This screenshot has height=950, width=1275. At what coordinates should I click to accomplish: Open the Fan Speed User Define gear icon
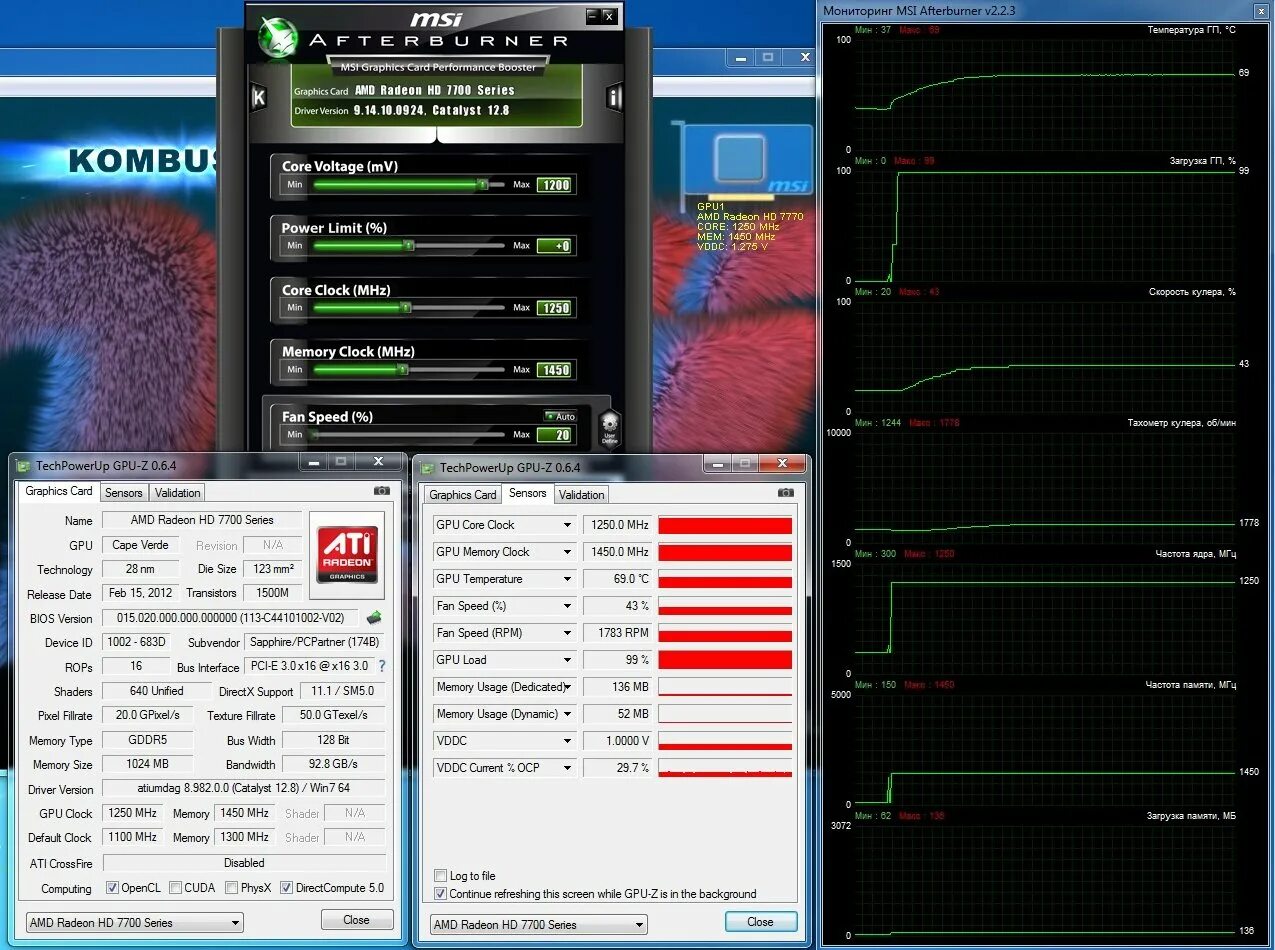[x=609, y=427]
